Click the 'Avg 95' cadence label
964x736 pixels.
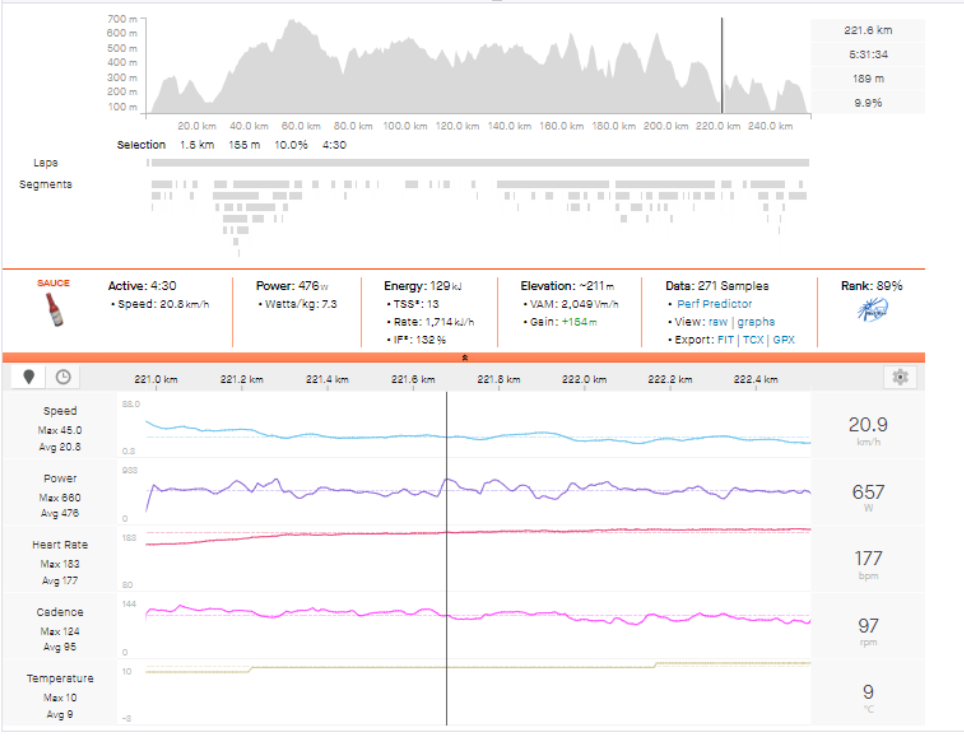click(x=60, y=647)
